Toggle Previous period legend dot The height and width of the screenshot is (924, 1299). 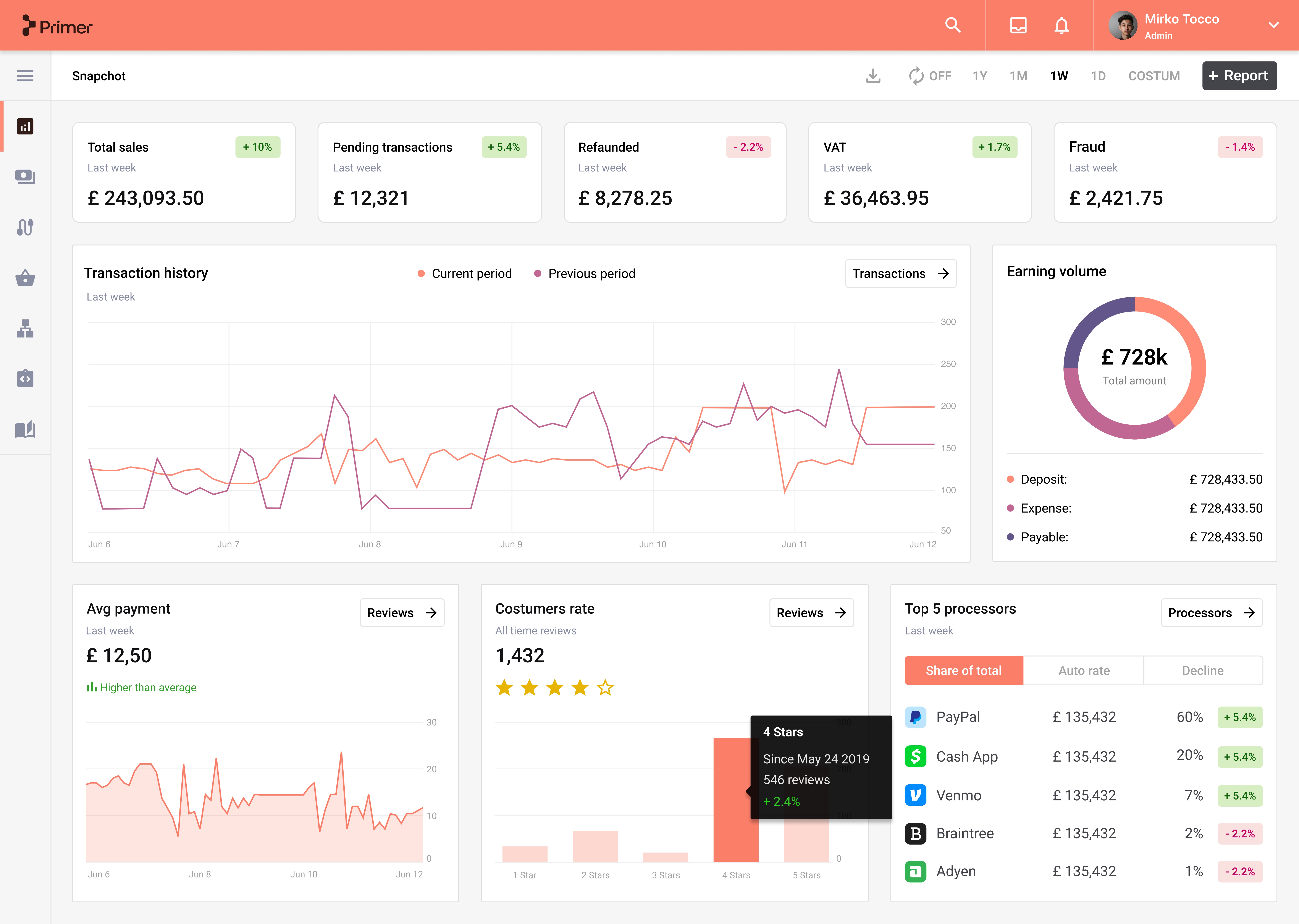(537, 274)
